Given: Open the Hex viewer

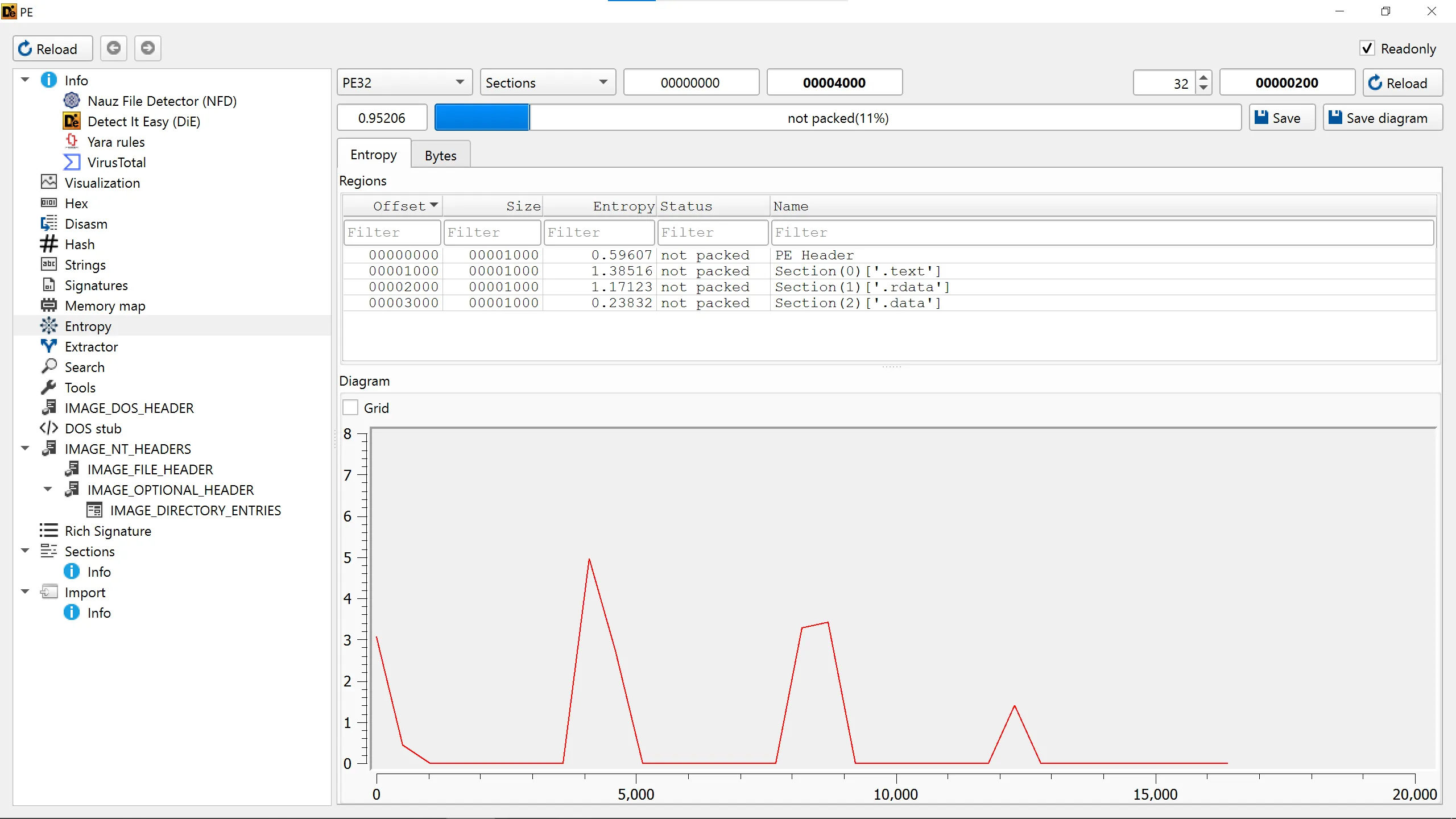Looking at the screenshot, I should [76, 204].
